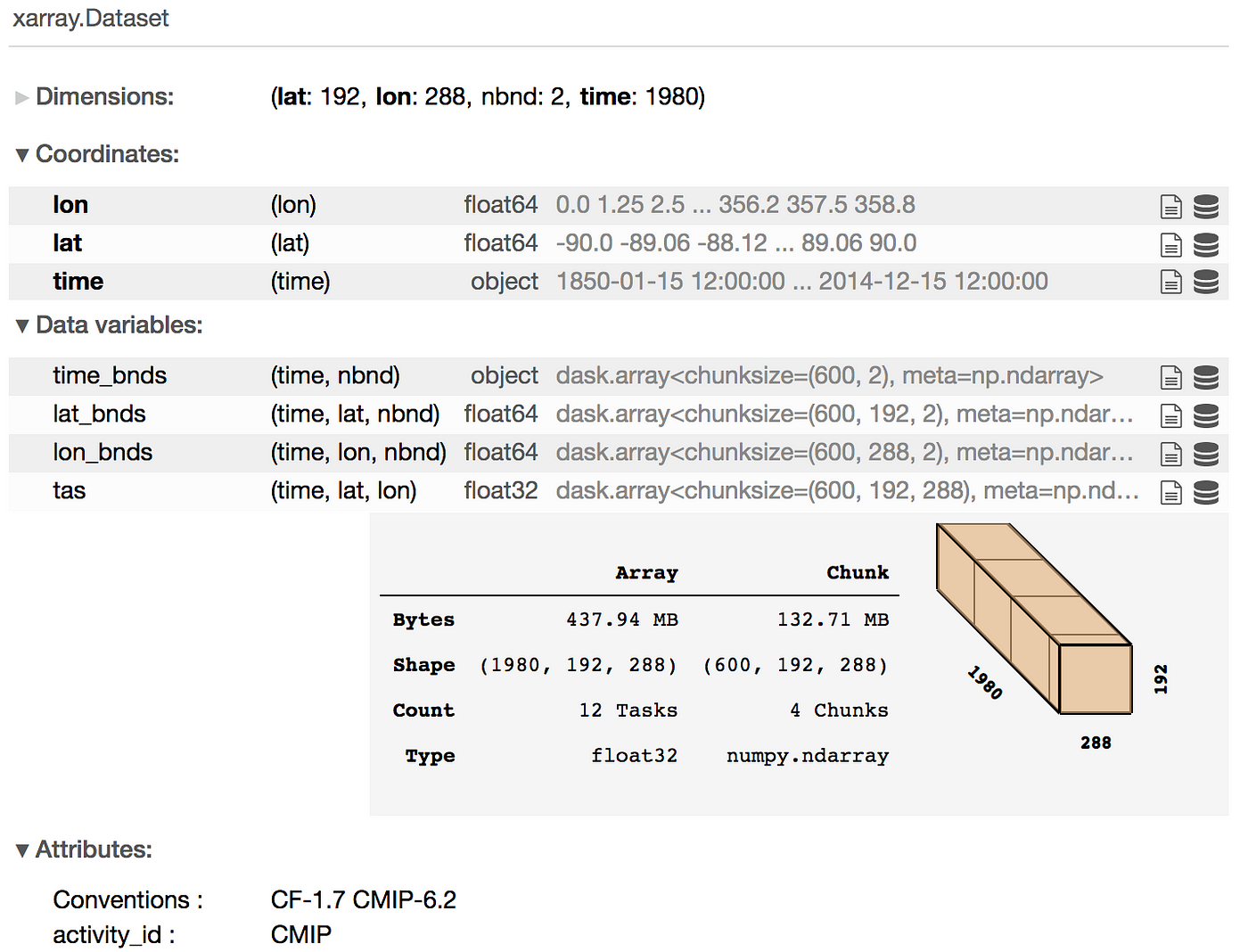The width and height of the screenshot is (1248, 952).
Task: Click the Array column header
Action: click(646, 573)
